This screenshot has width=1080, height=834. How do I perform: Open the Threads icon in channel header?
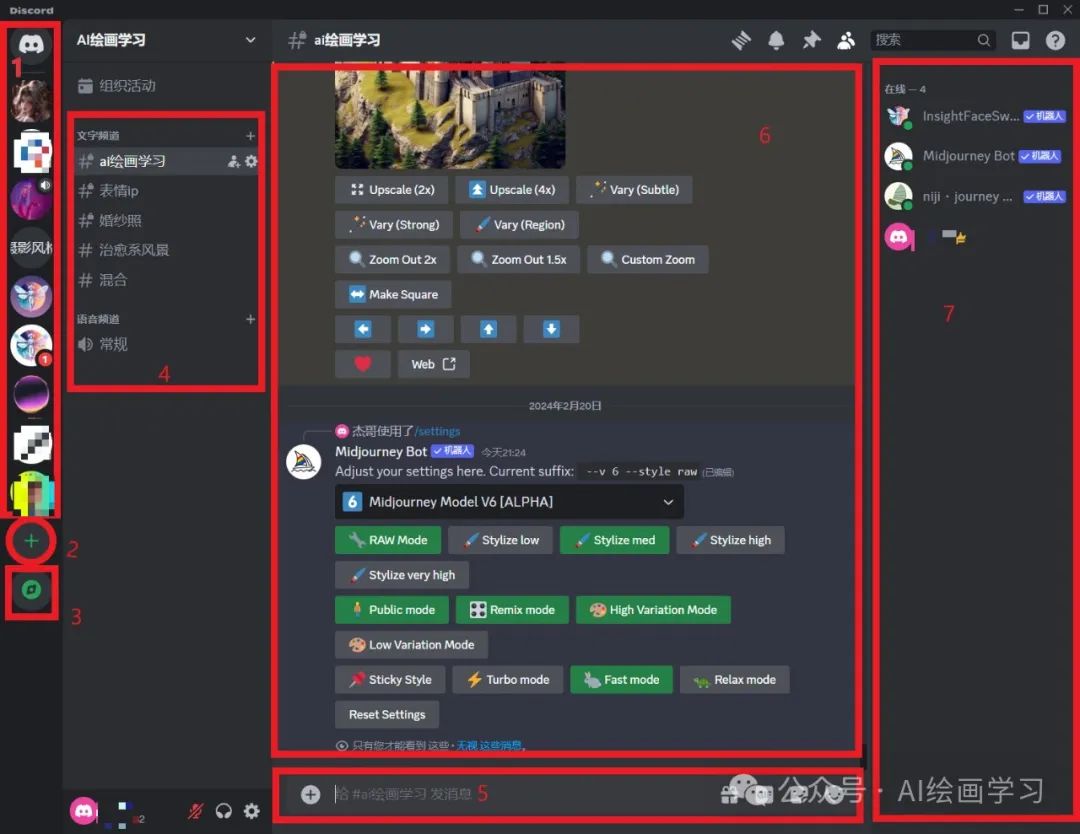click(741, 41)
